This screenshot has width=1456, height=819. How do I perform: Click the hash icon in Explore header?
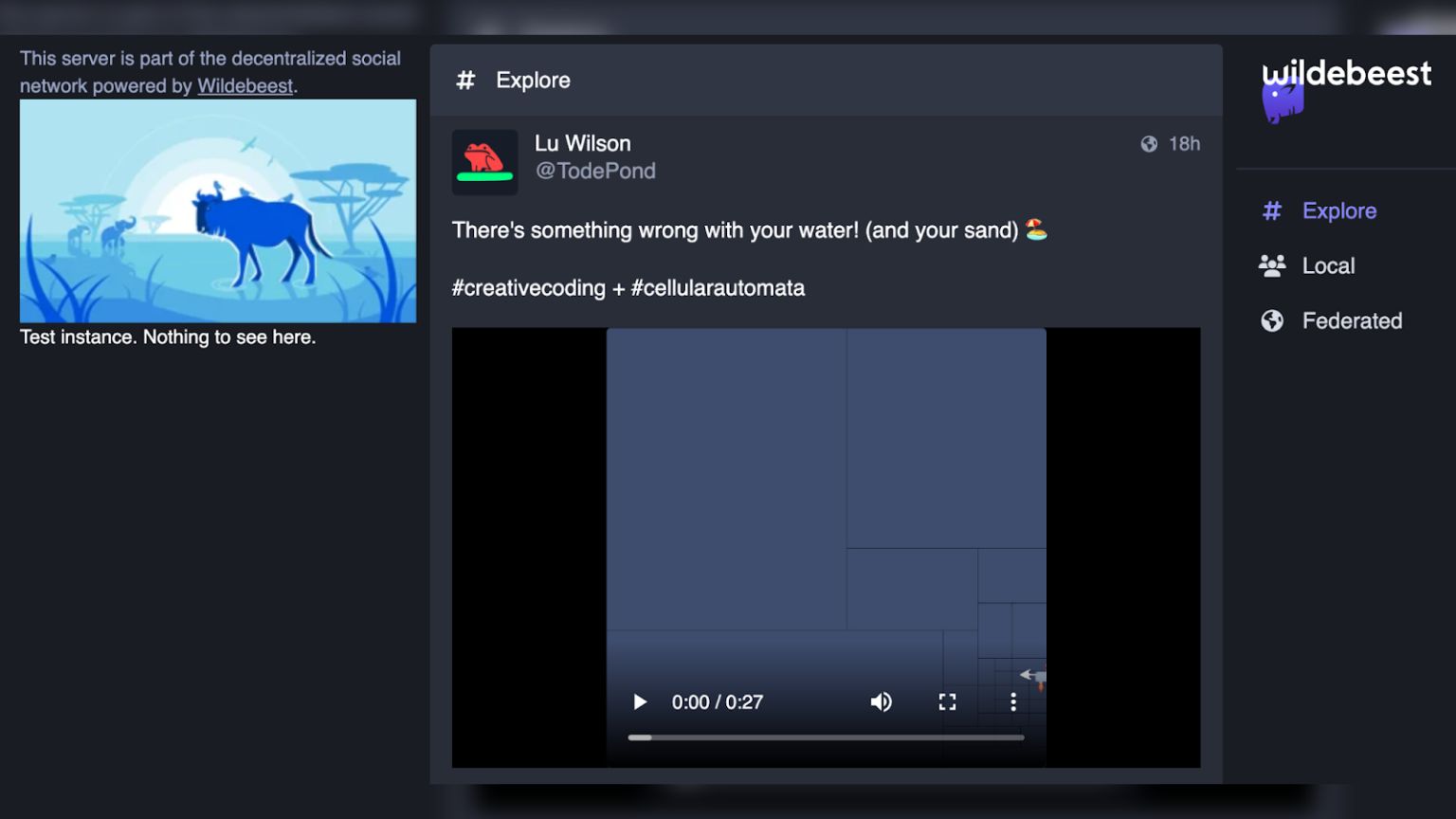pyautogui.click(x=465, y=81)
